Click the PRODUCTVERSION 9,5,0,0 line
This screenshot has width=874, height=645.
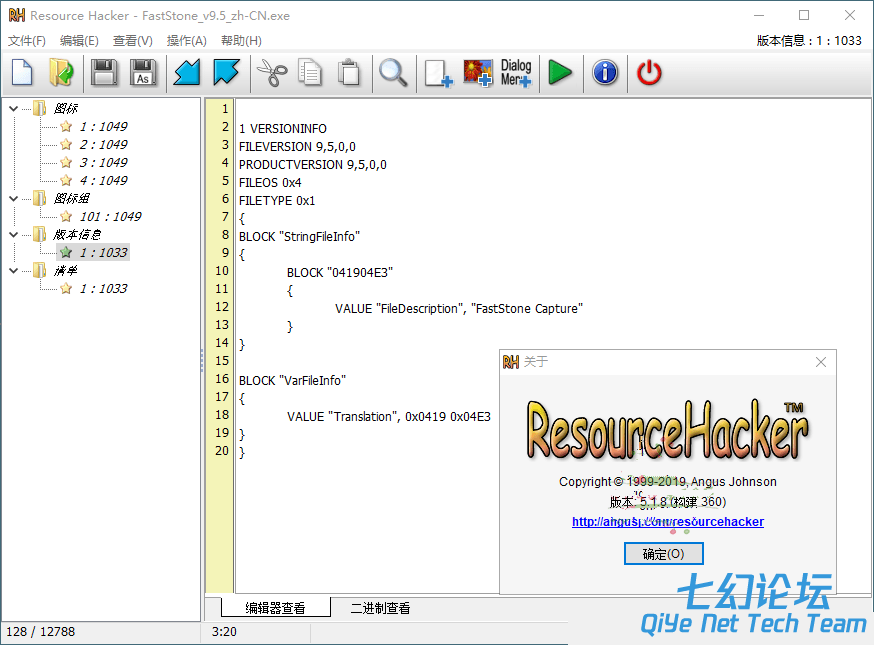(313, 164)
